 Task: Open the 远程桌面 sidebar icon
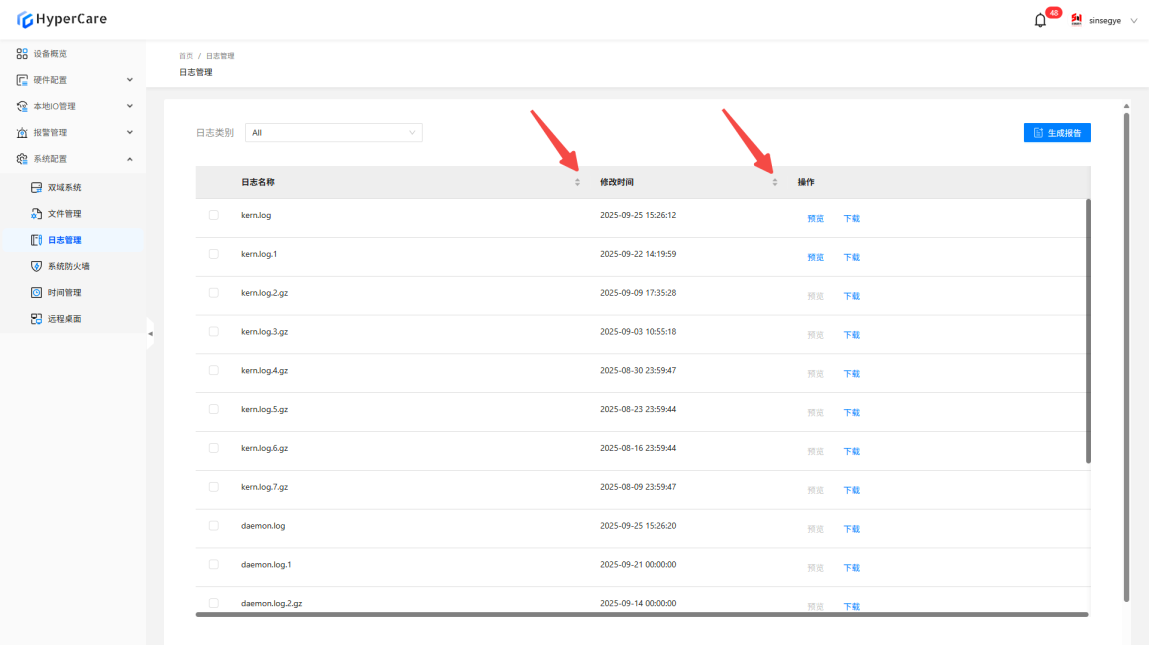click(x=37, y=319)
